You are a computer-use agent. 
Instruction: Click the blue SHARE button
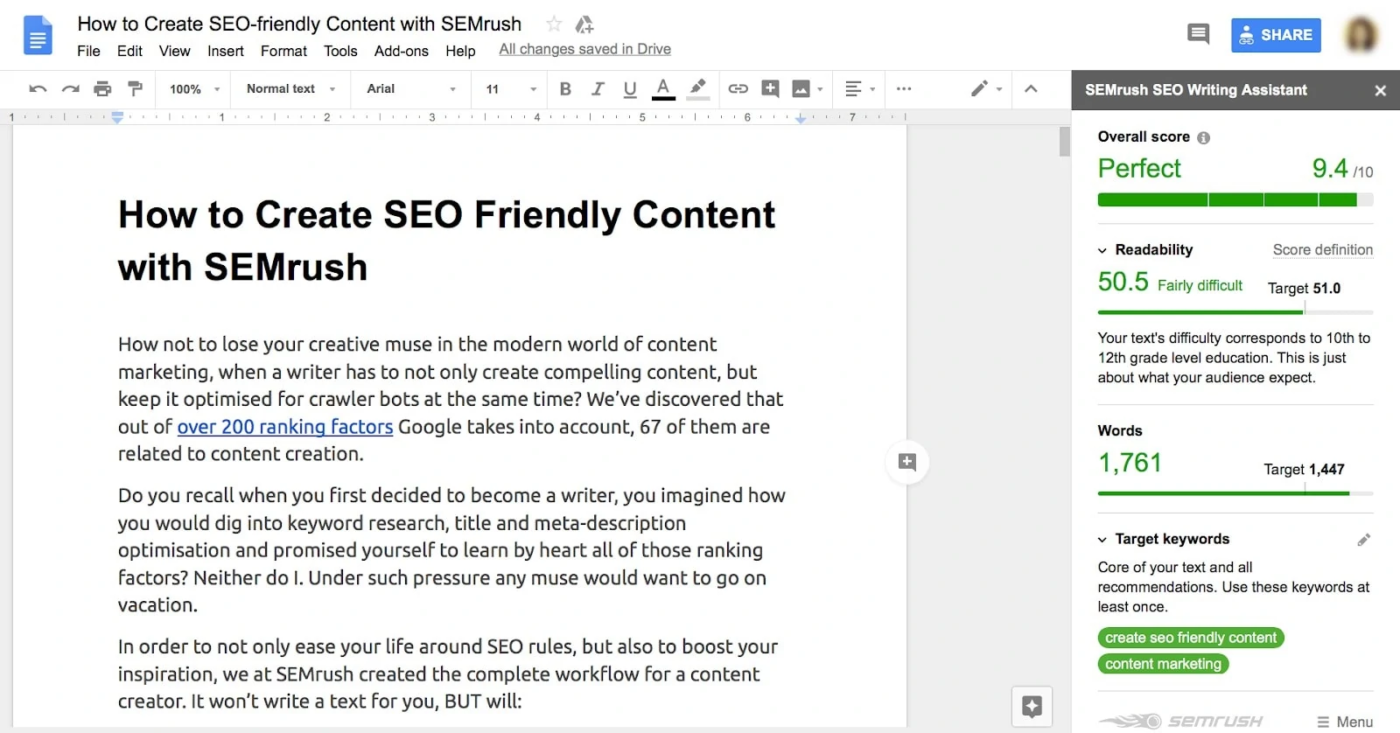(x=1276, y=35)
